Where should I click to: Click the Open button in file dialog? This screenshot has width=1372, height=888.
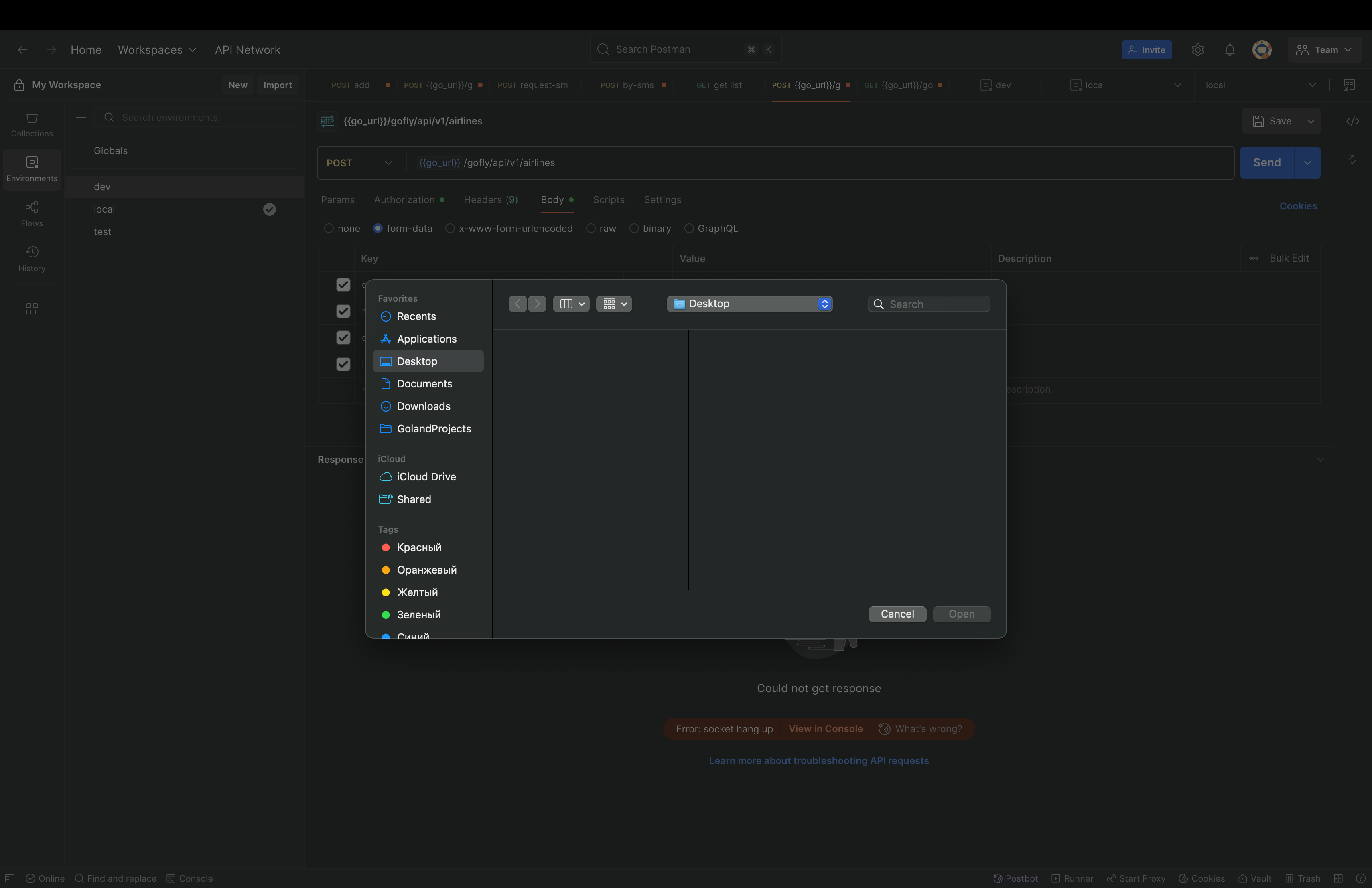point(961,614)
